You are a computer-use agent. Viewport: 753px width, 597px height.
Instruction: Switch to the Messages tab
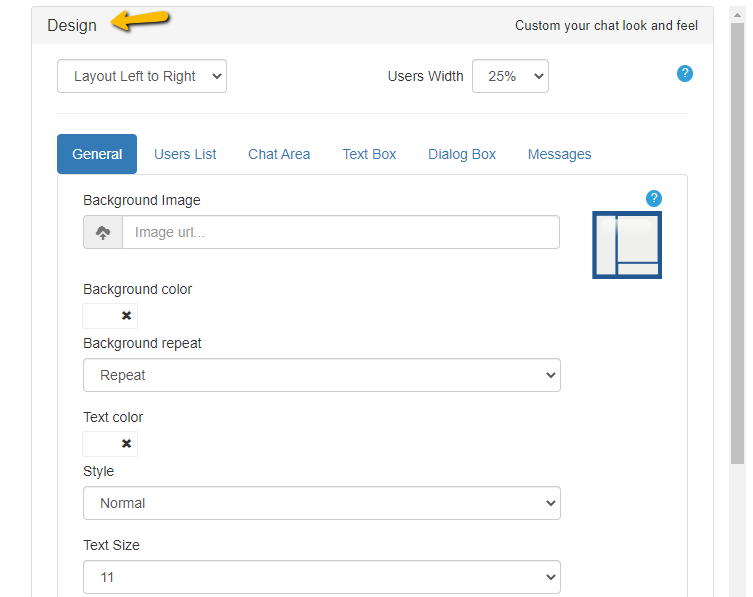tap(559, 154)
